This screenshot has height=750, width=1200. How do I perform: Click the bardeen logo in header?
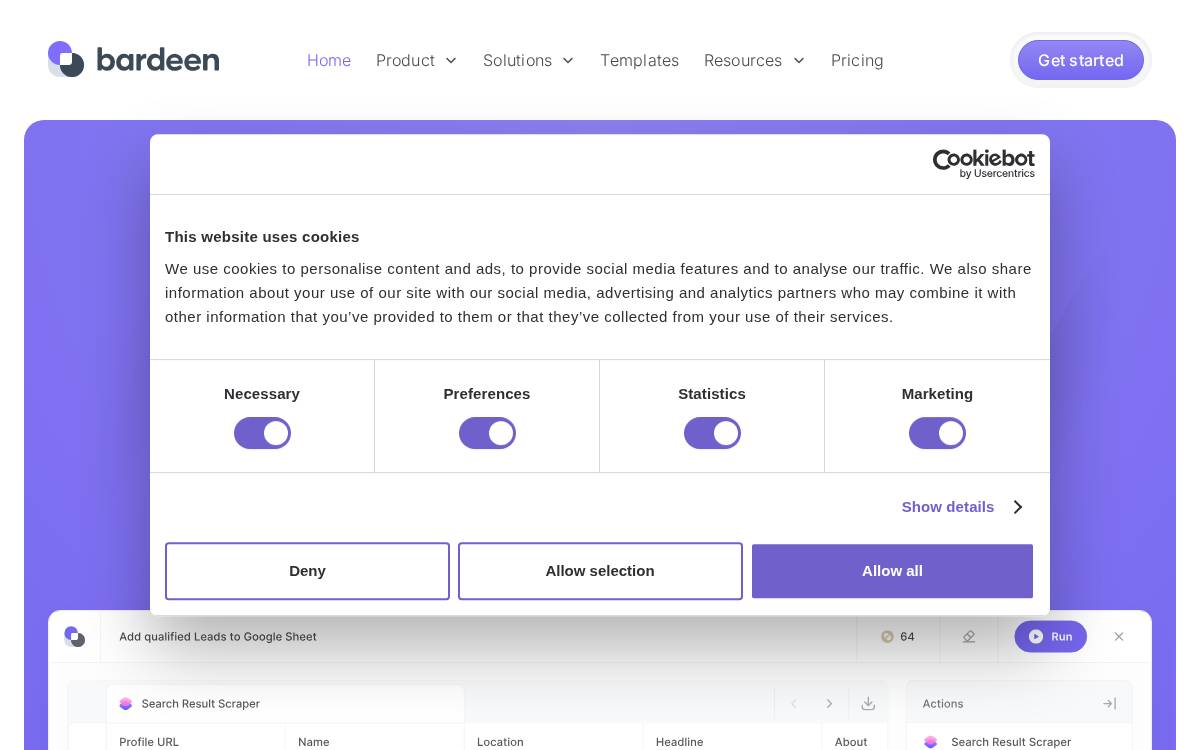pos(133,60)
